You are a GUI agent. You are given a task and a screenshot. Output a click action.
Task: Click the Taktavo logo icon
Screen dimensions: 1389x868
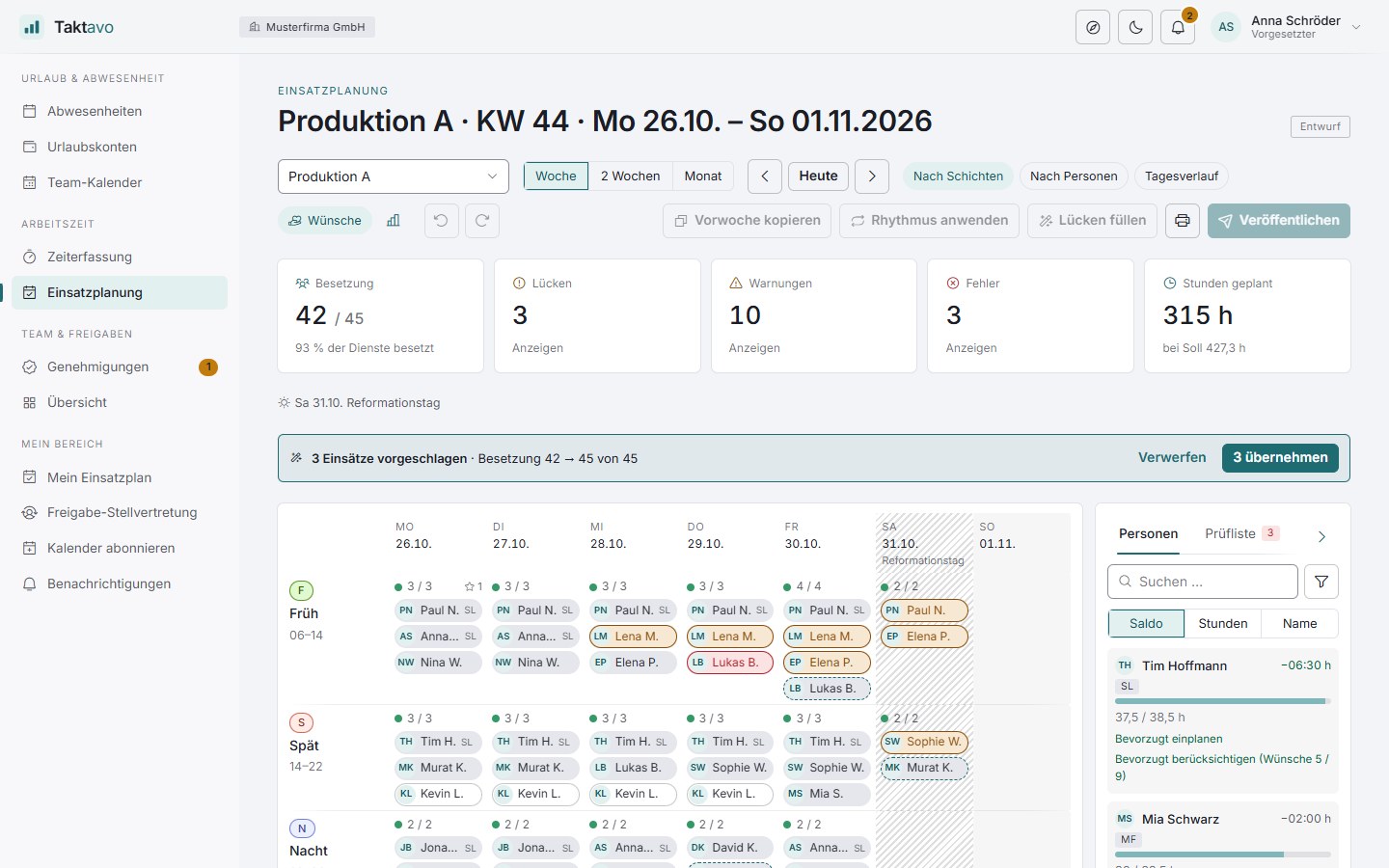click(32, 27)
